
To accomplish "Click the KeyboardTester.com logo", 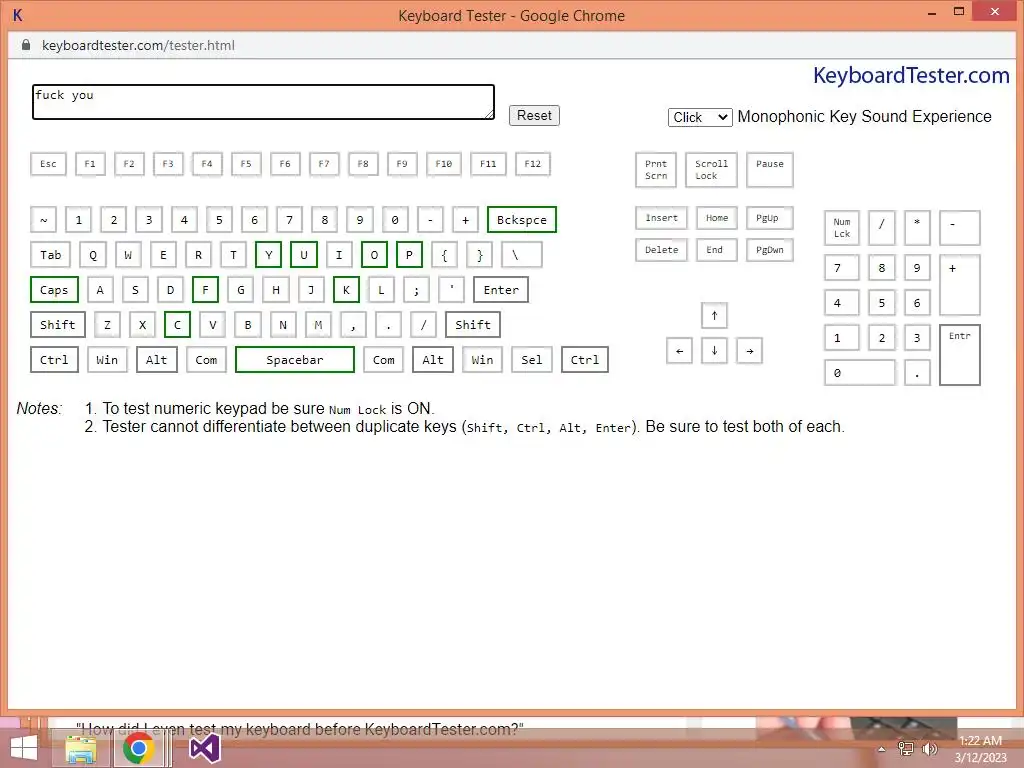I will click(x=911, y=75).
